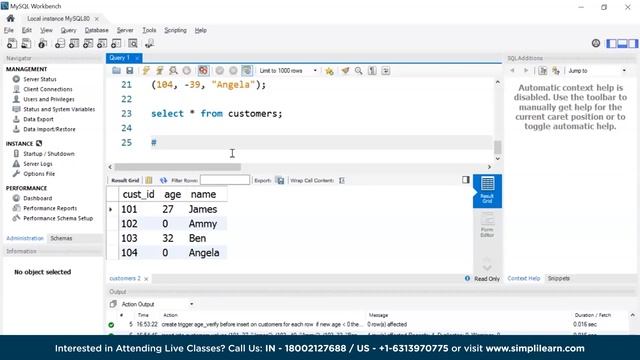This screenshot has width=640, height=360.
Task: Stop the query being executed
Action: (x=187, y=71)
